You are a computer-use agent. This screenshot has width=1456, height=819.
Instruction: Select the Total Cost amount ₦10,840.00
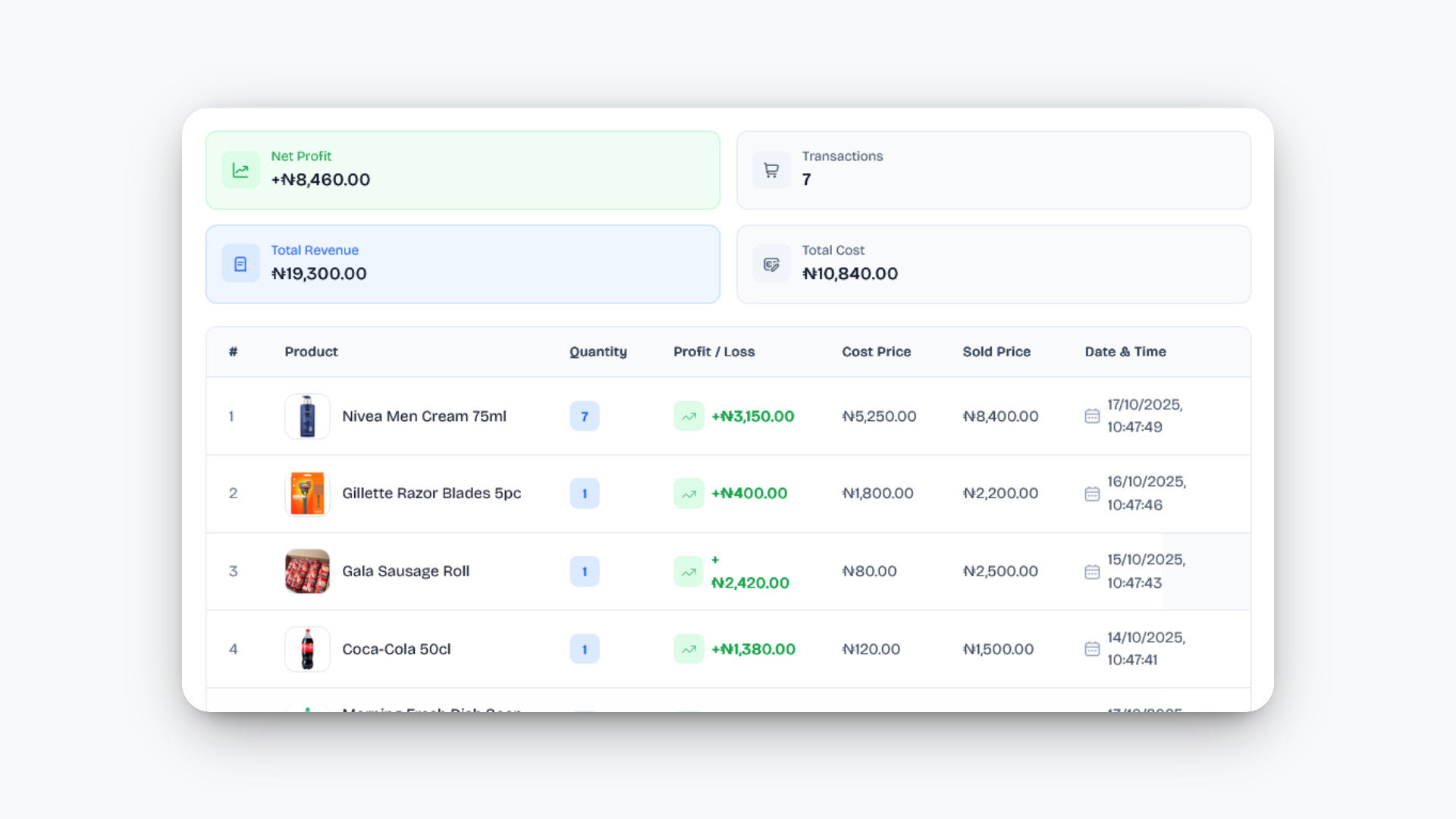pos(850,274)
